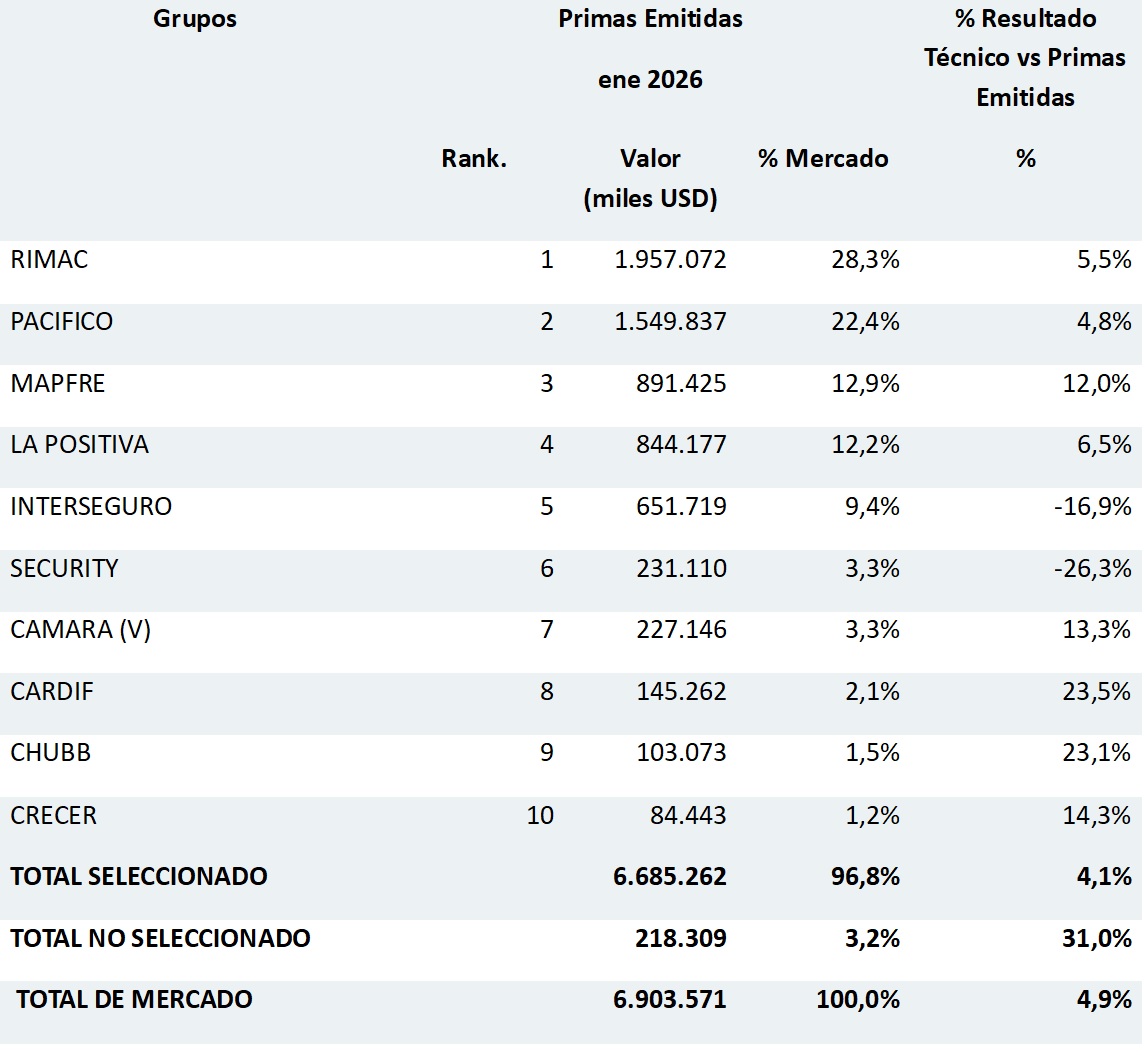The width and height of the screenshot is (1145, 1055).
Task: Click the % Mercado column header
Action: point(823,158)
